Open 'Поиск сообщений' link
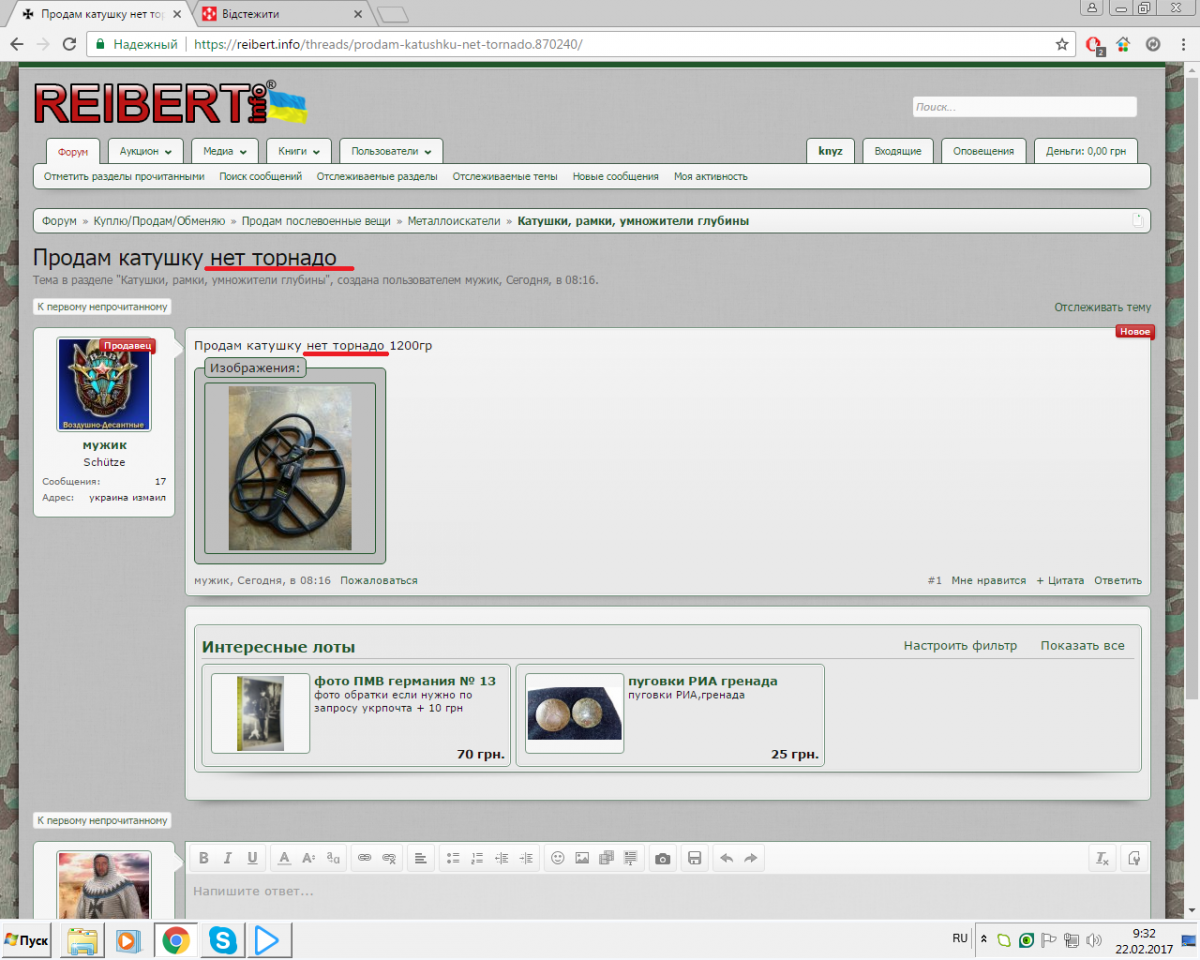 point(260,176)
